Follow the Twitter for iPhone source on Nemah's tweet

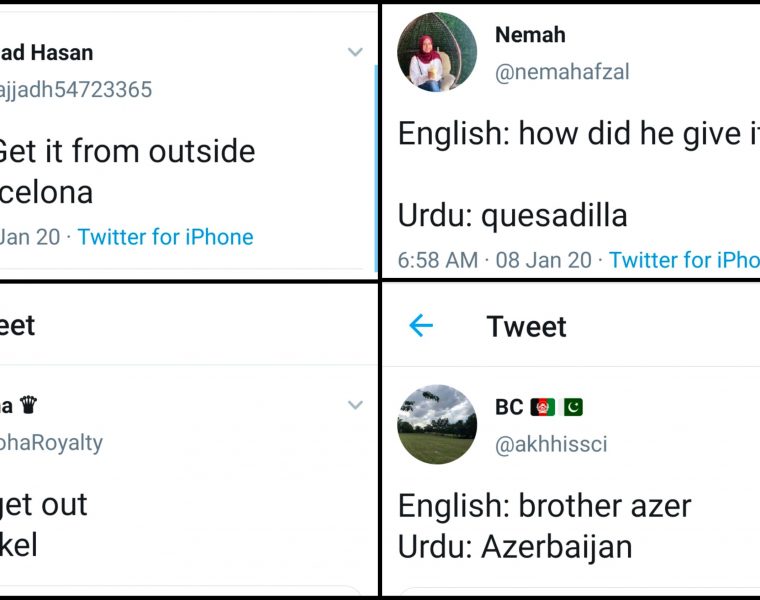pos(684,260)
